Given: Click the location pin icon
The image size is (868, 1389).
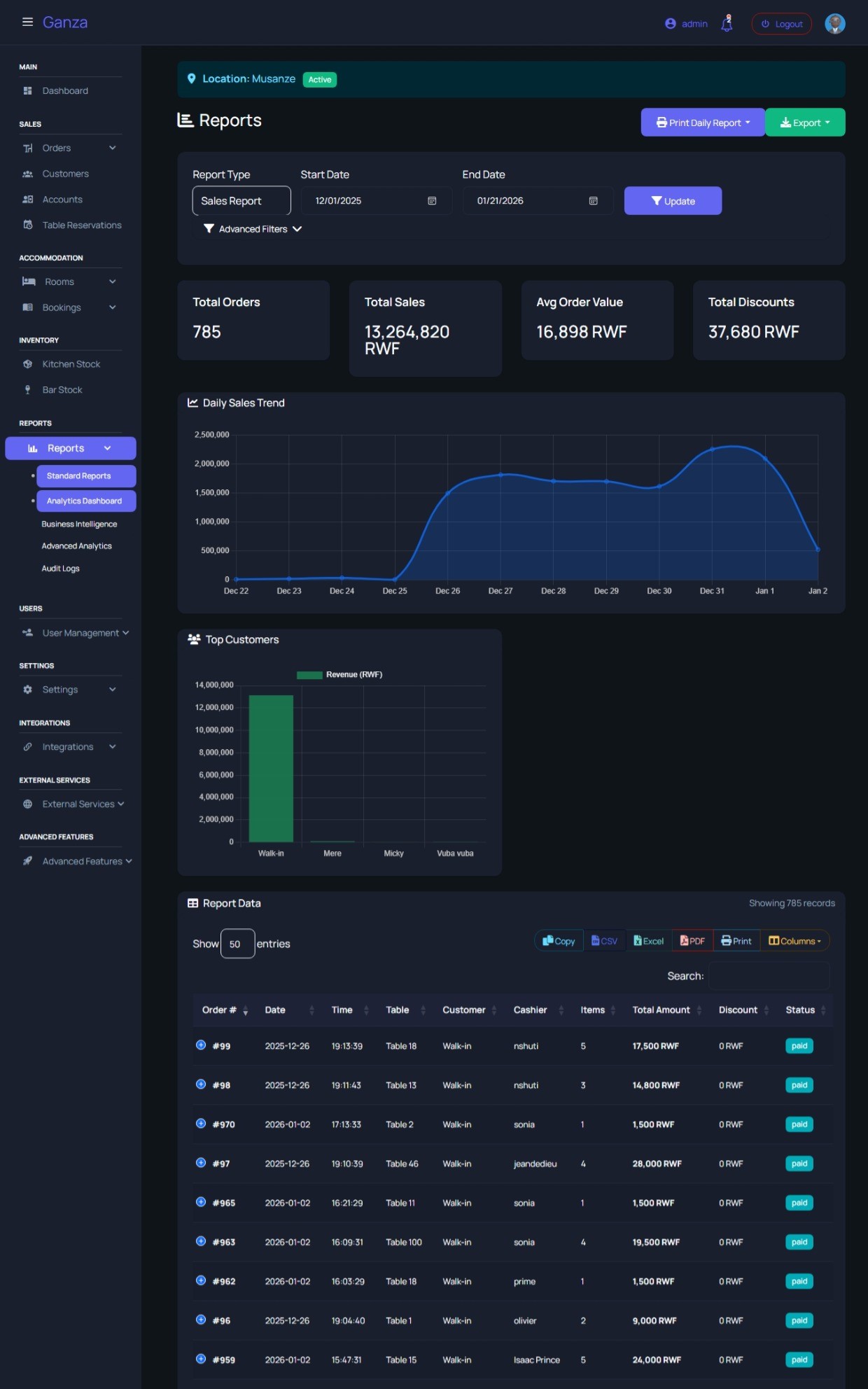Looking at the screenshot, I should pyautogui.click(x=191, y=79).
